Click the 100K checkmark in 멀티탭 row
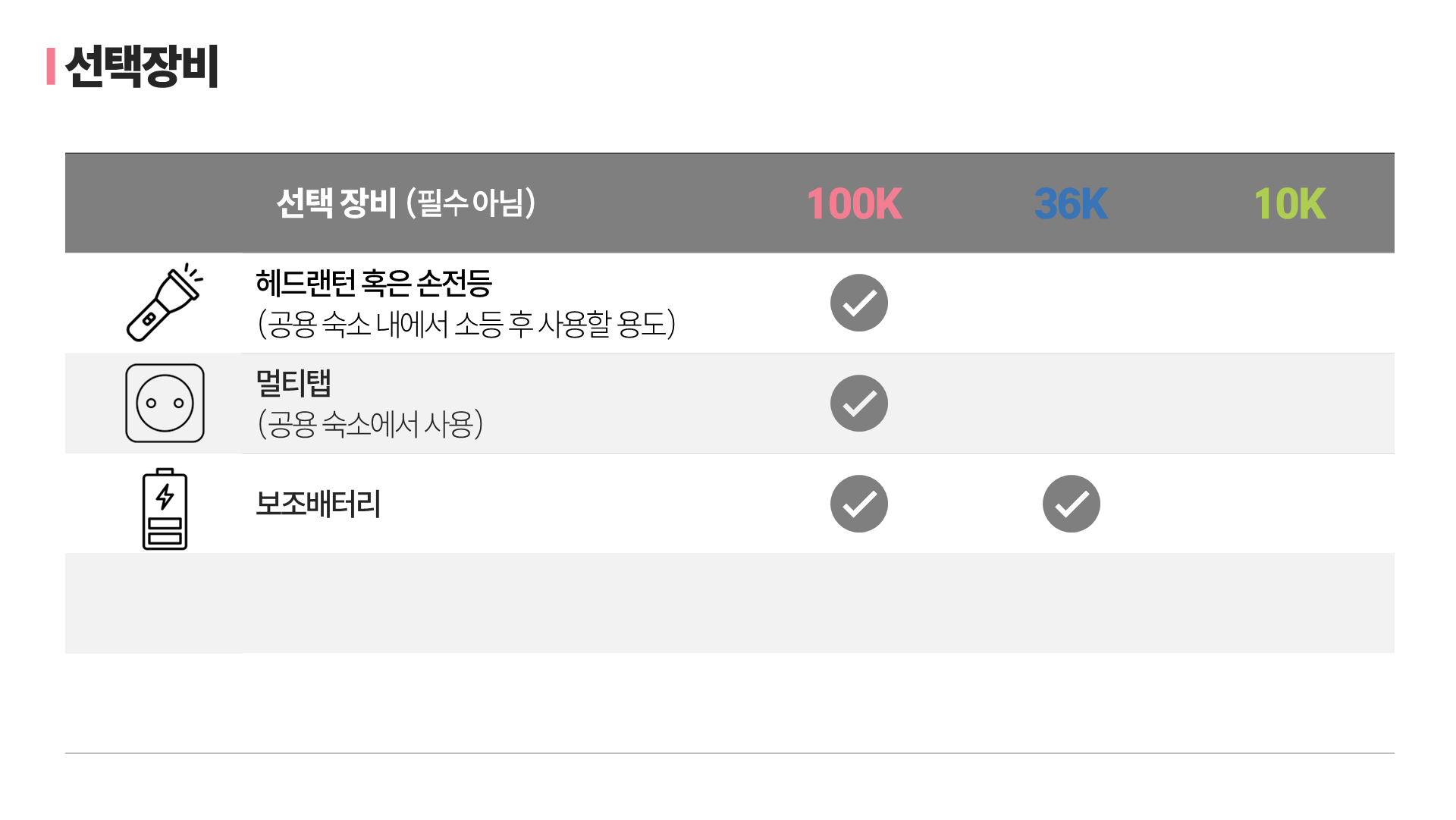 tap(858, 404)
